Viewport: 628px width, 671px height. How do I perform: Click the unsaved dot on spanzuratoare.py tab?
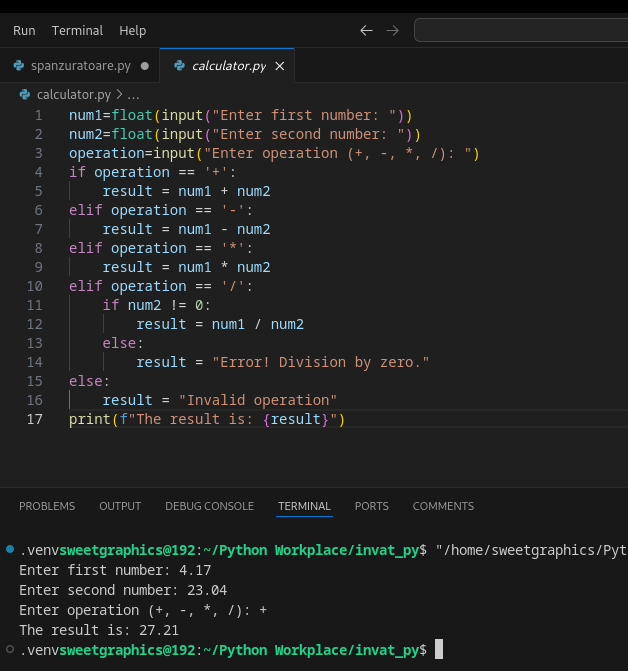tap(145, 66)
